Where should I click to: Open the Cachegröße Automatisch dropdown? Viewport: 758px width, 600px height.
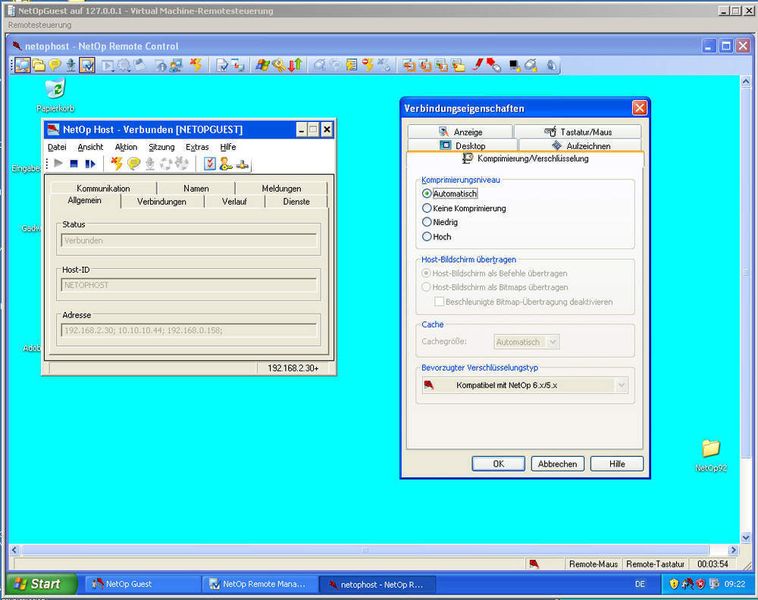coord(526,342)
